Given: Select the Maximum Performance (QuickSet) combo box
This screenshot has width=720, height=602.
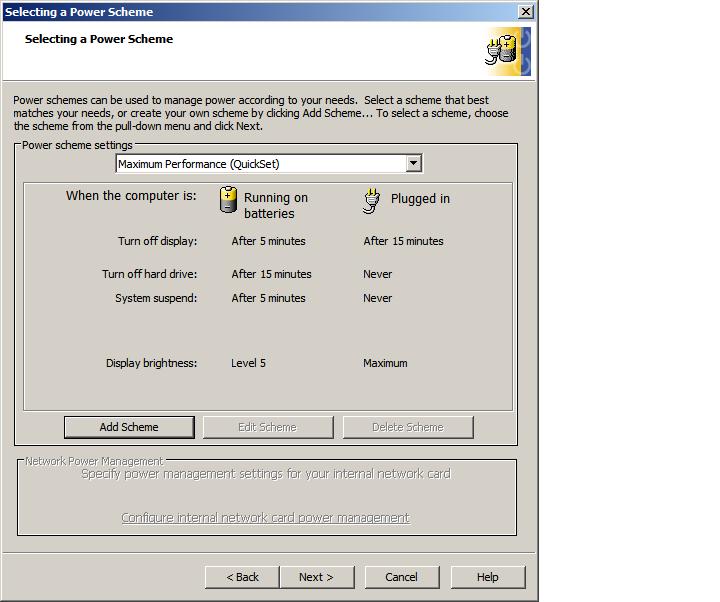Looking at the screenshot, I should click(269, 164).
